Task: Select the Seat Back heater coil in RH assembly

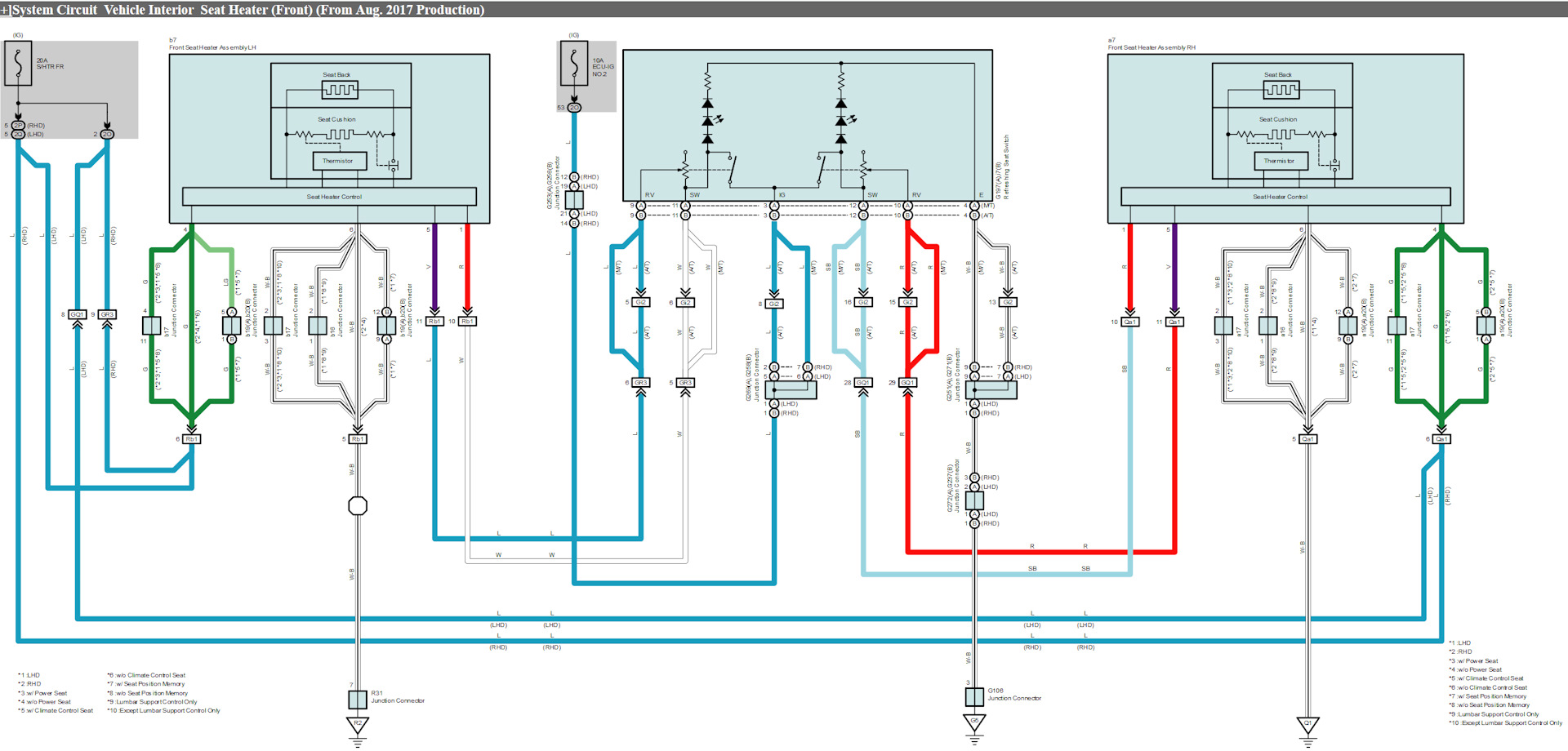Action: (x=1281, y=90)
